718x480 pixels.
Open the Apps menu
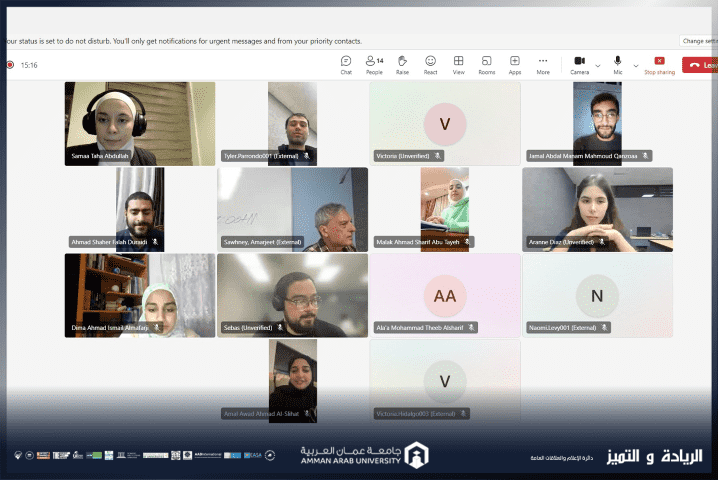tap(515, 65)
